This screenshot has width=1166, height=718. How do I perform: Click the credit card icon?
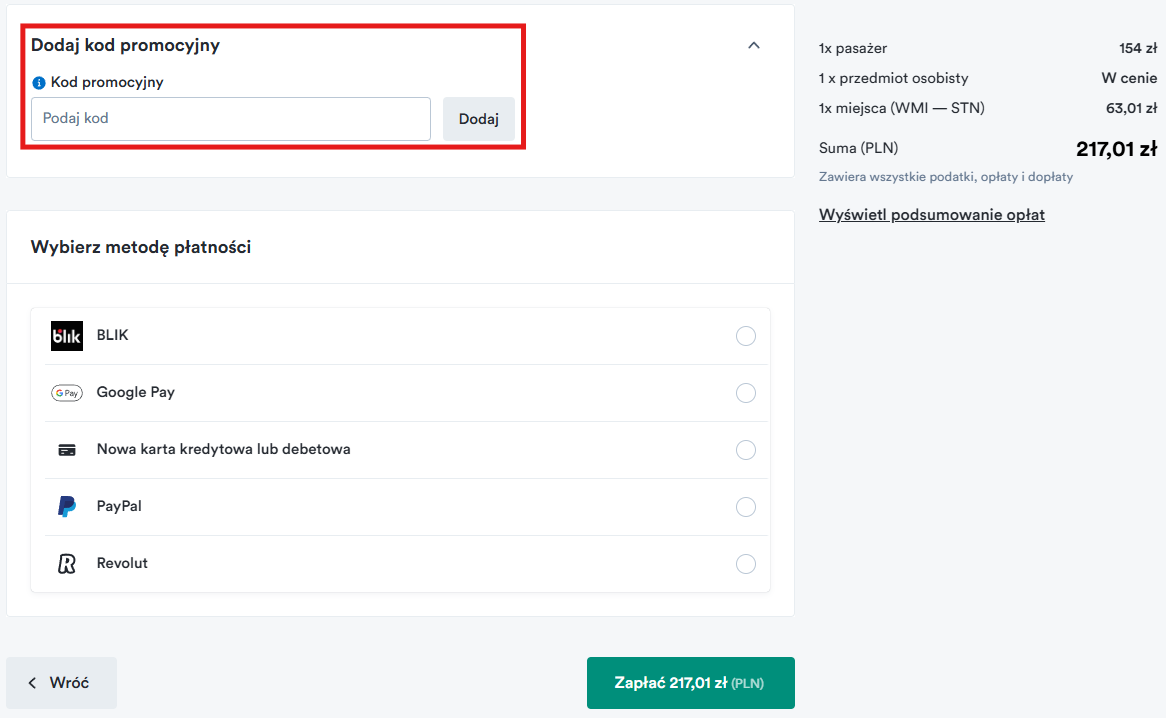67,450
